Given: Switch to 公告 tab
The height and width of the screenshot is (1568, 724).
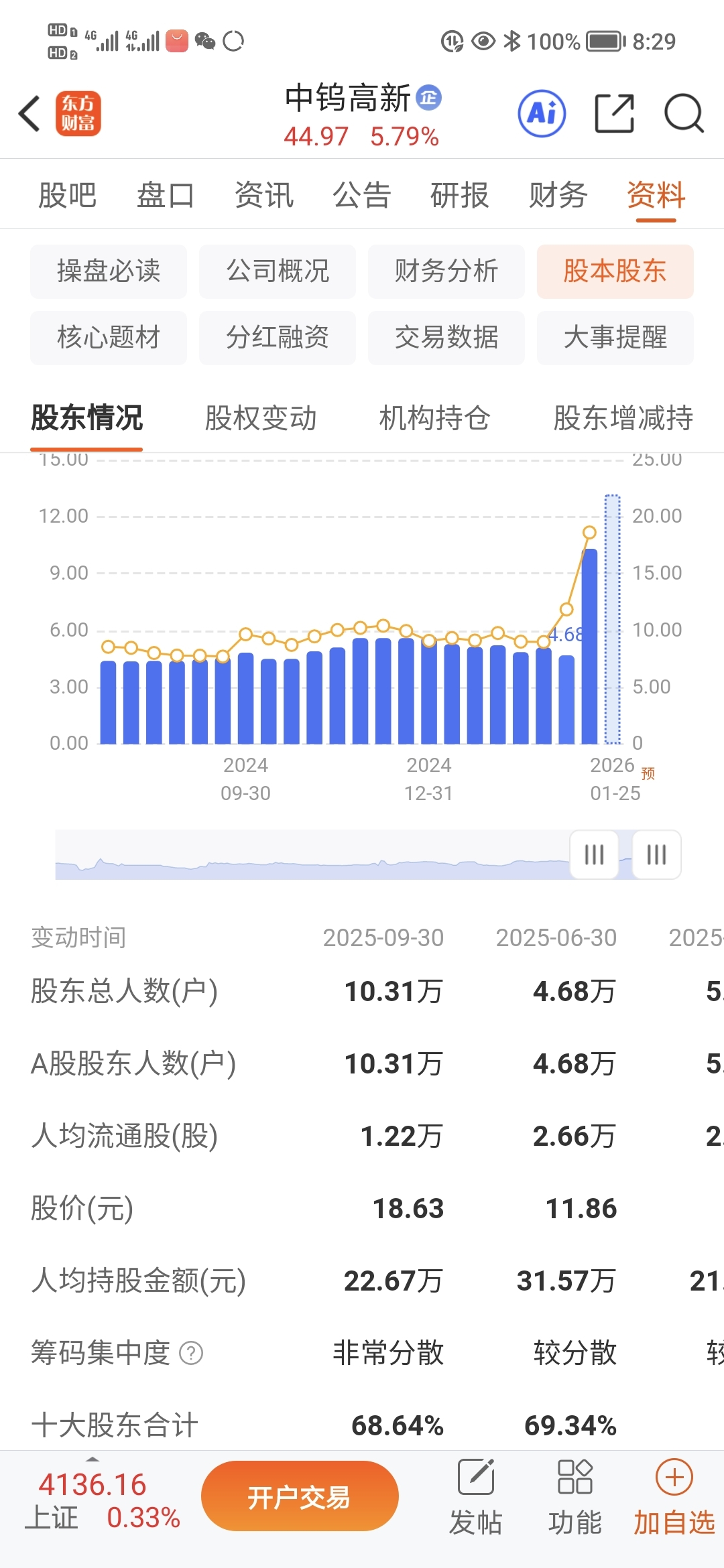Looking at the screenshot, I should point(361,196).
